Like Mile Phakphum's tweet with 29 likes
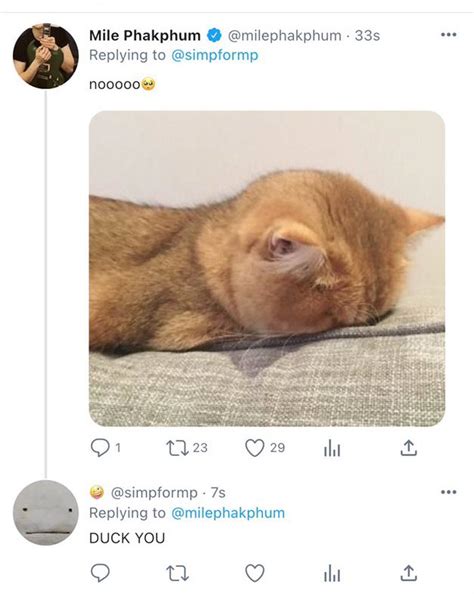 point(255,448)
